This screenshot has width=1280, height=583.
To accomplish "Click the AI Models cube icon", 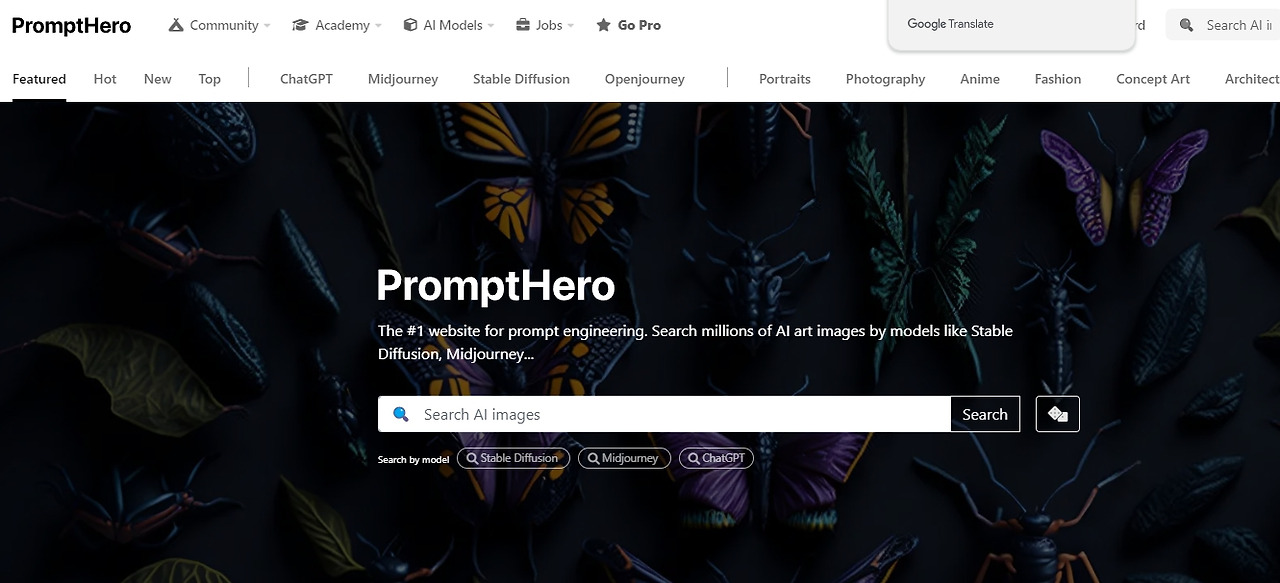I will click(x=410, y=25).
